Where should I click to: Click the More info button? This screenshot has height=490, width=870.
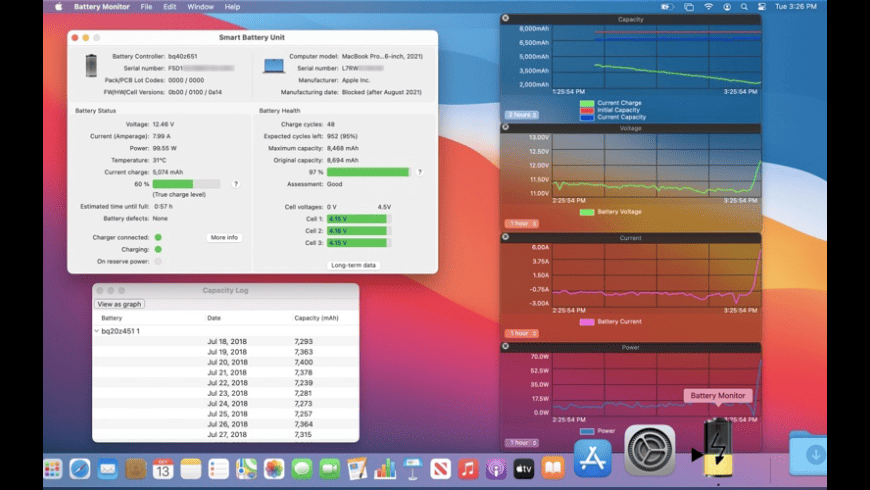(x=224, y=238)
